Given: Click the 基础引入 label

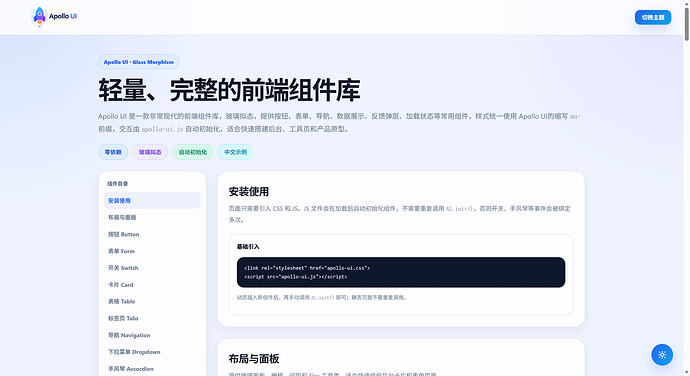Looking at the screenshot, I should [248, 247].
